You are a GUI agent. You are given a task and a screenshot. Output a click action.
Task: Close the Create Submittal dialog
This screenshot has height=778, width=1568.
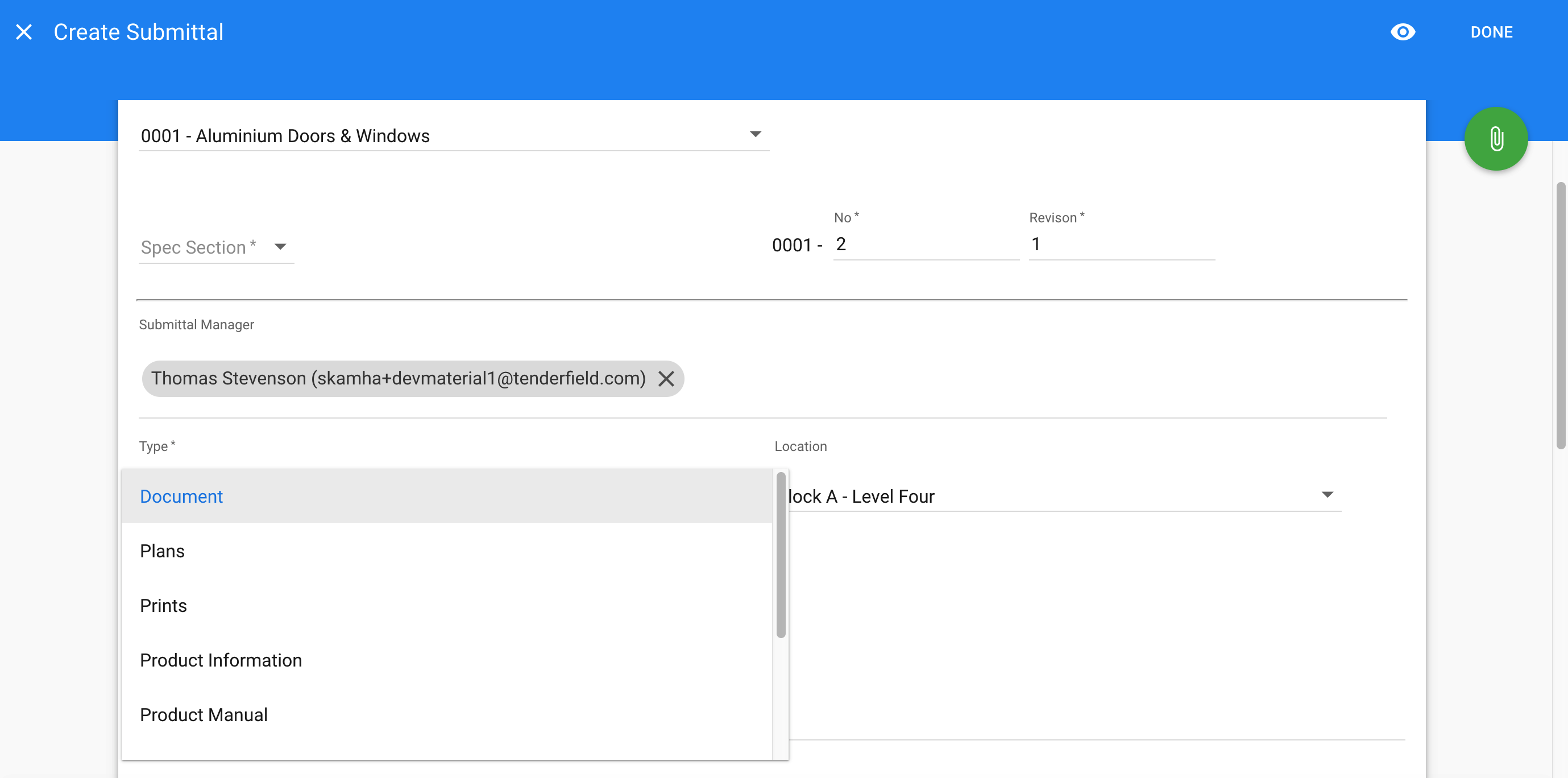point(24,32)
